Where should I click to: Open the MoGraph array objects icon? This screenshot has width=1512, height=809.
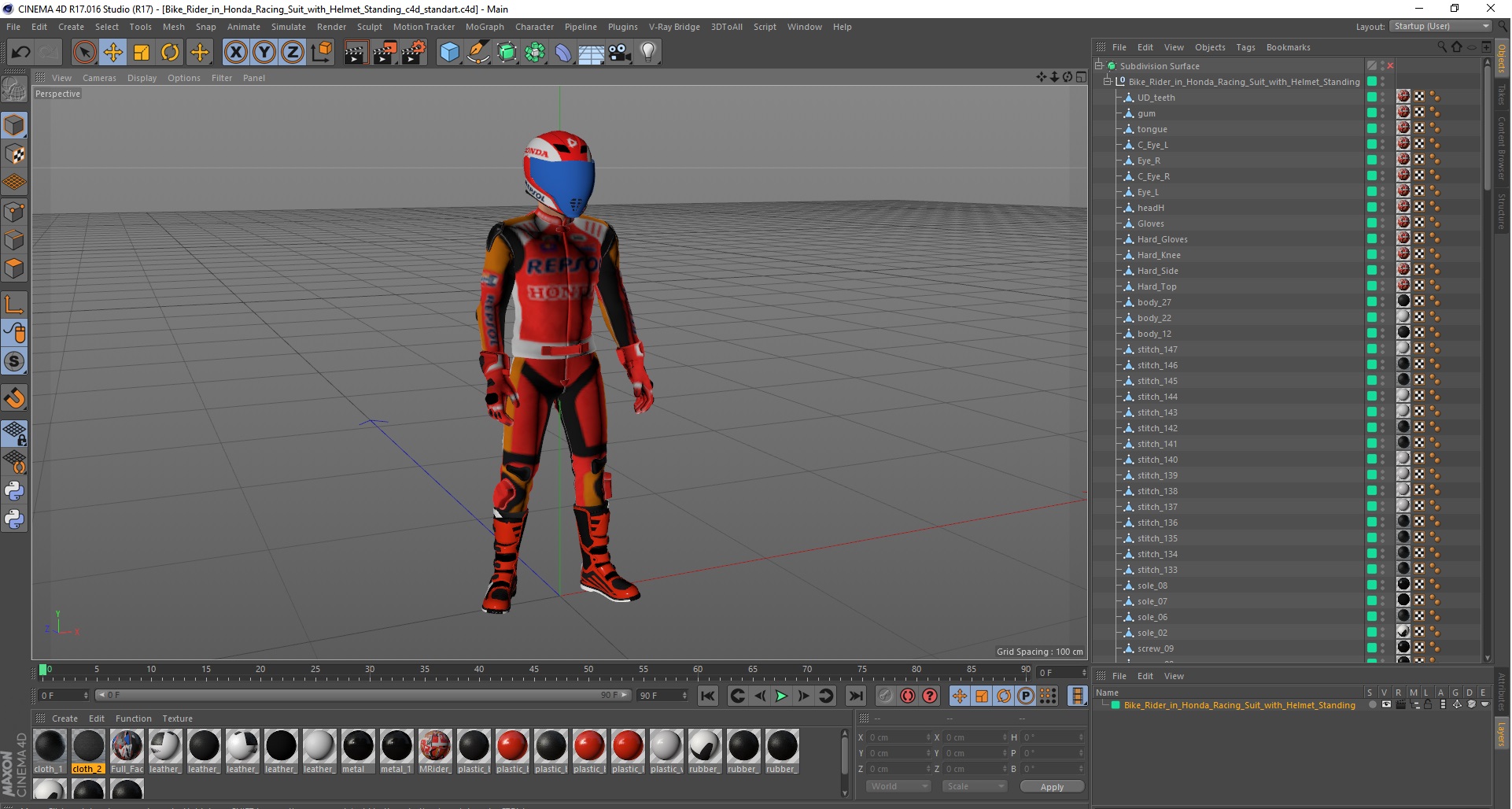click(x=535, y=53)
